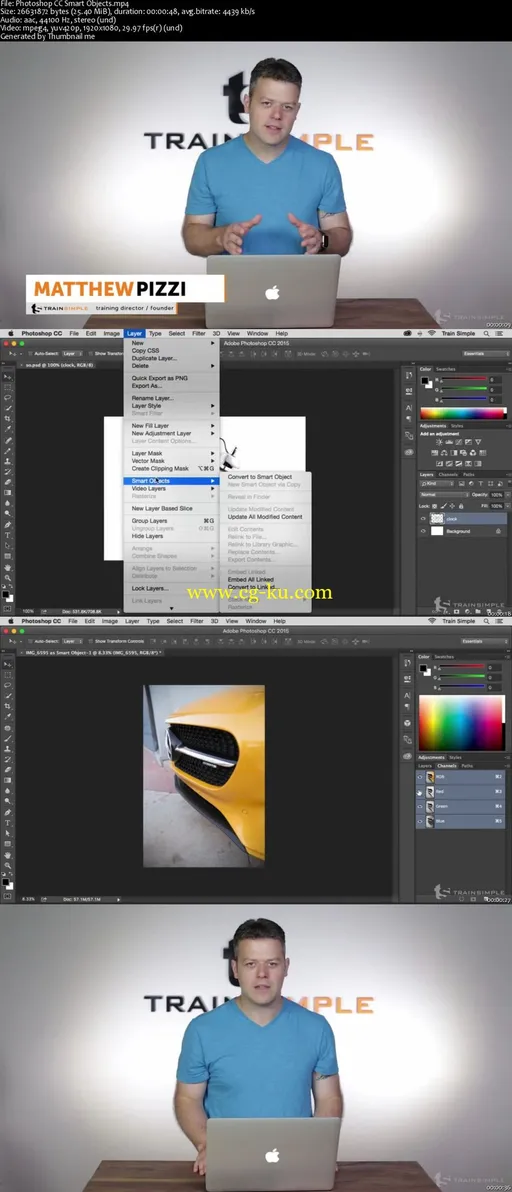
Task: Pick the Type tool in the IMG_6595 window
Action: click(x=8, y=823)
